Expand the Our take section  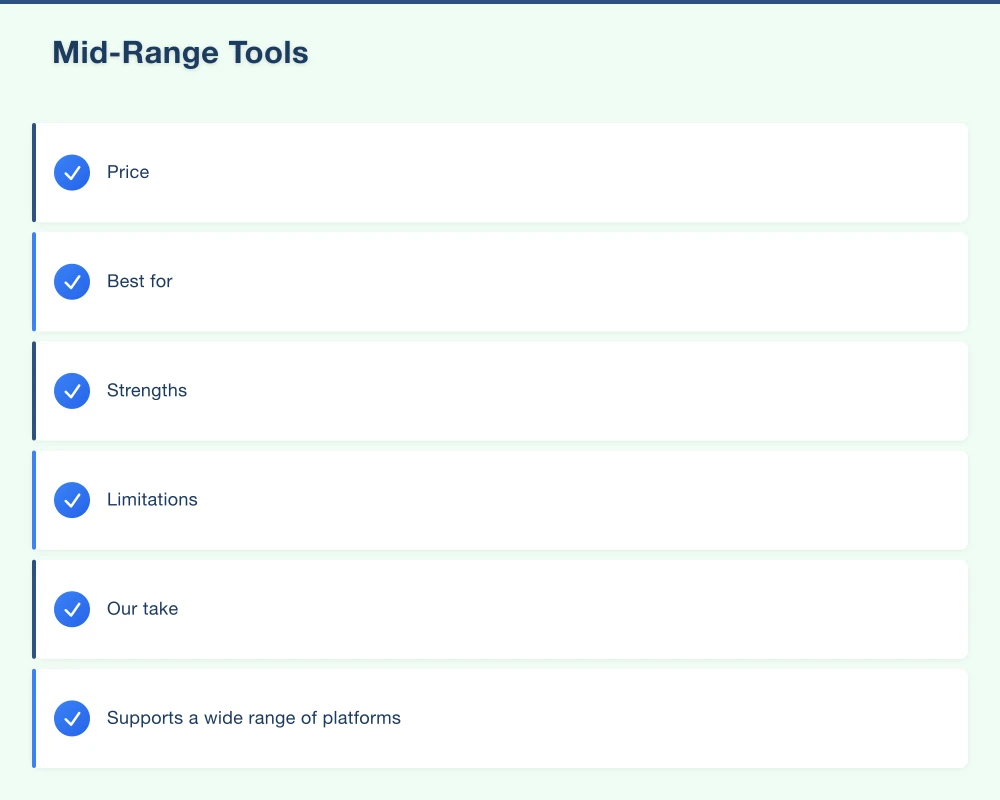click(x=500, y=608)
